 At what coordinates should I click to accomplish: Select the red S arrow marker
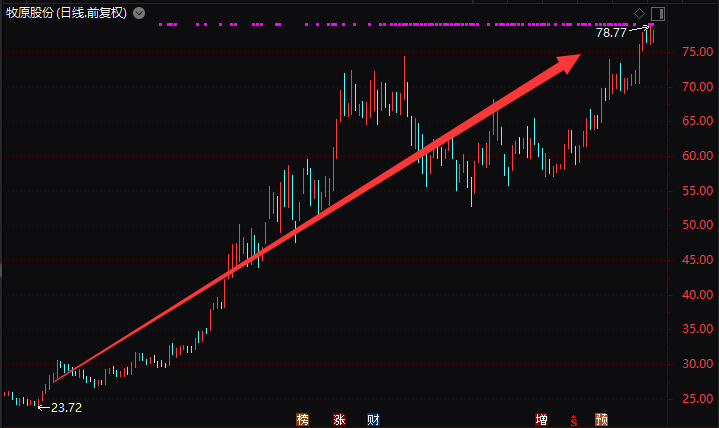[574, 420]
